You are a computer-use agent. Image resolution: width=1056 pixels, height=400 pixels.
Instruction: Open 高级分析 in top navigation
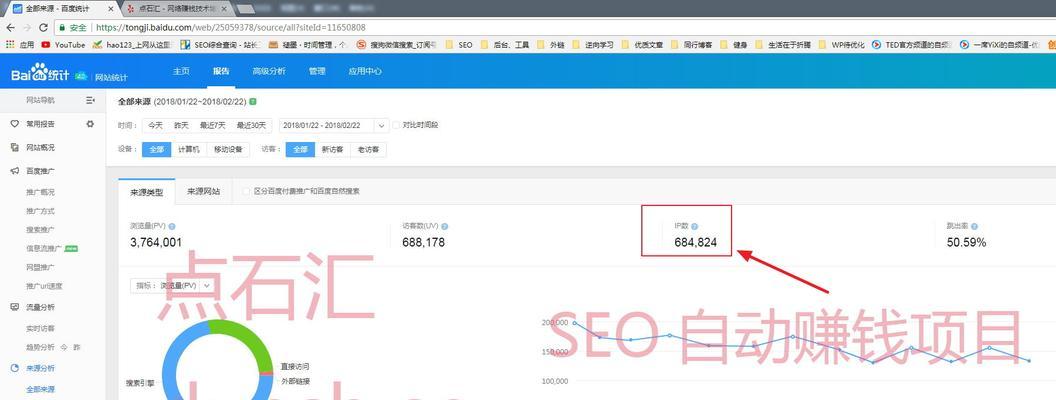(269, 71)
